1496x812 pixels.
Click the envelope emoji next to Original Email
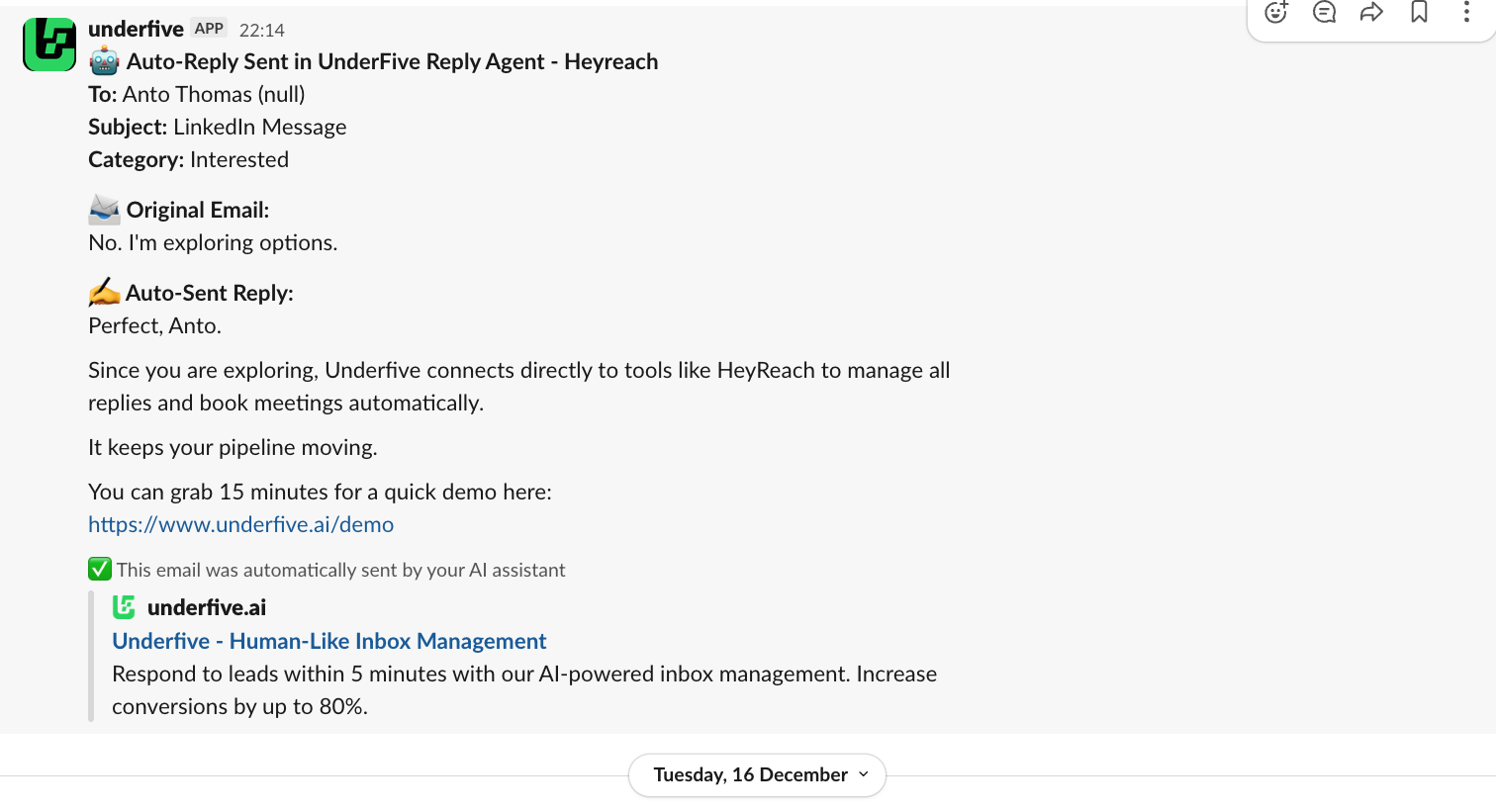(102, 209)
